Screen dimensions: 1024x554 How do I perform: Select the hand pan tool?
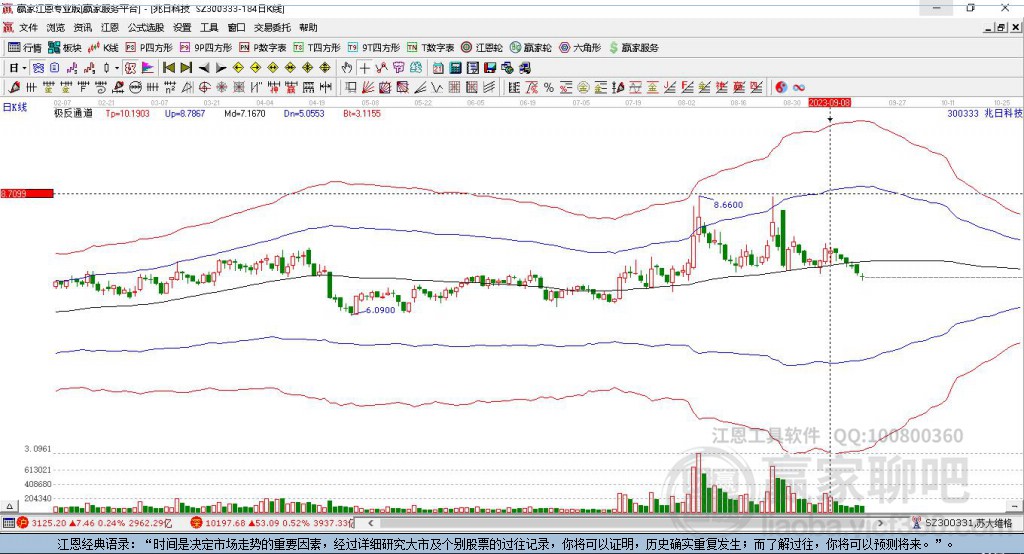coord(347,68)
